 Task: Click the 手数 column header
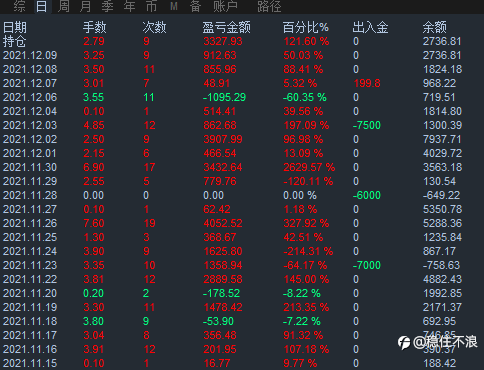click(95, 27)
